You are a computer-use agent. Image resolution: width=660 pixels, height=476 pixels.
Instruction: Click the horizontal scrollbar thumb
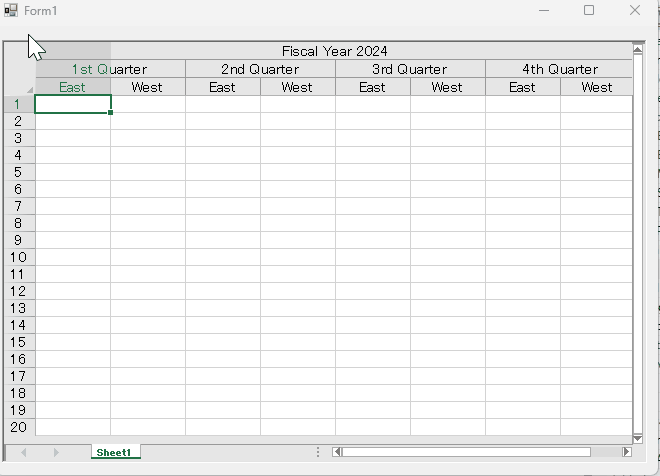point(466,452)
